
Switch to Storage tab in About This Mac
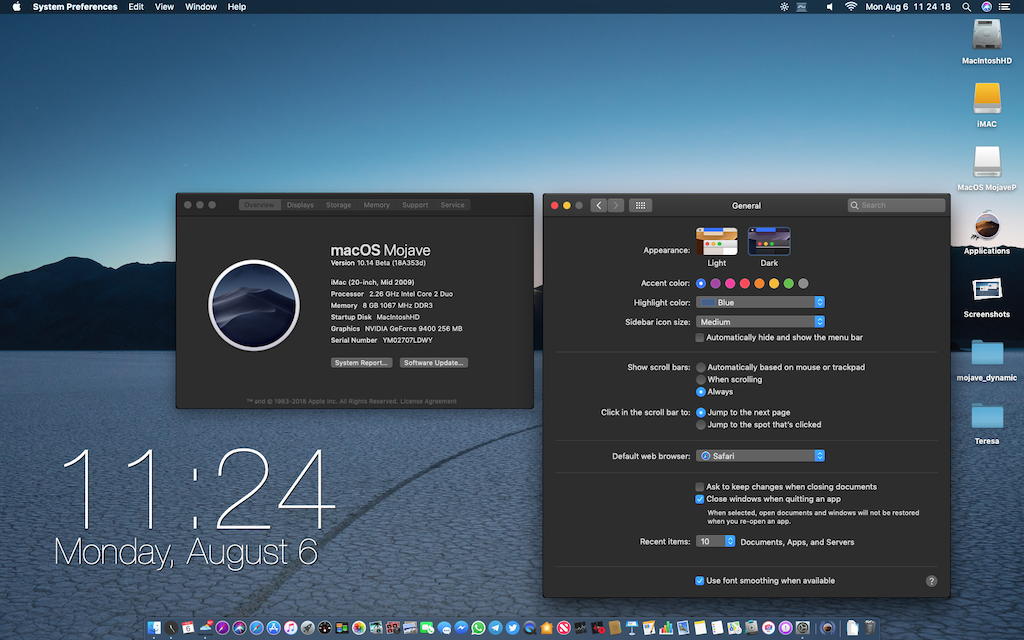point(338,205)
